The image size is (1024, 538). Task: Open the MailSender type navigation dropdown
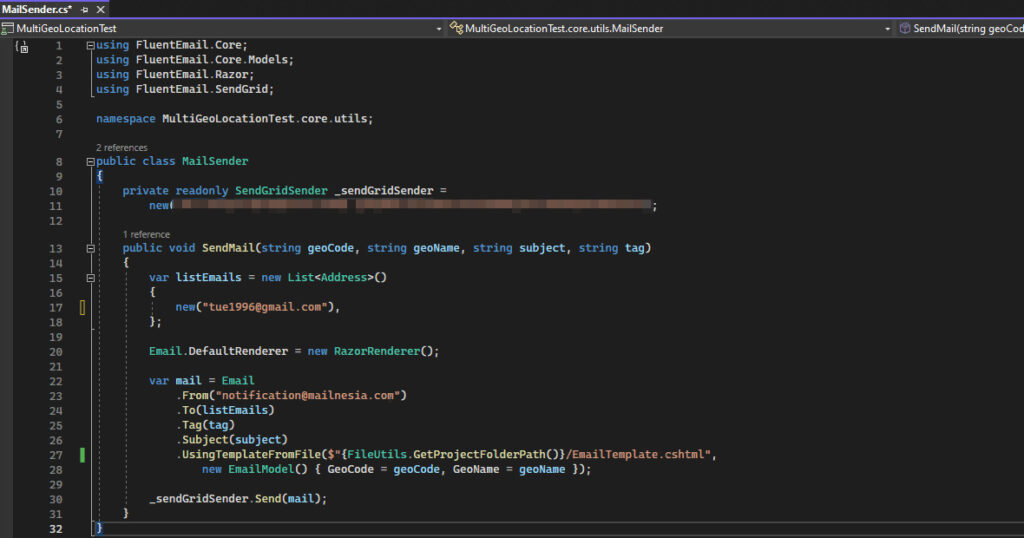click(x=887, y=29)
